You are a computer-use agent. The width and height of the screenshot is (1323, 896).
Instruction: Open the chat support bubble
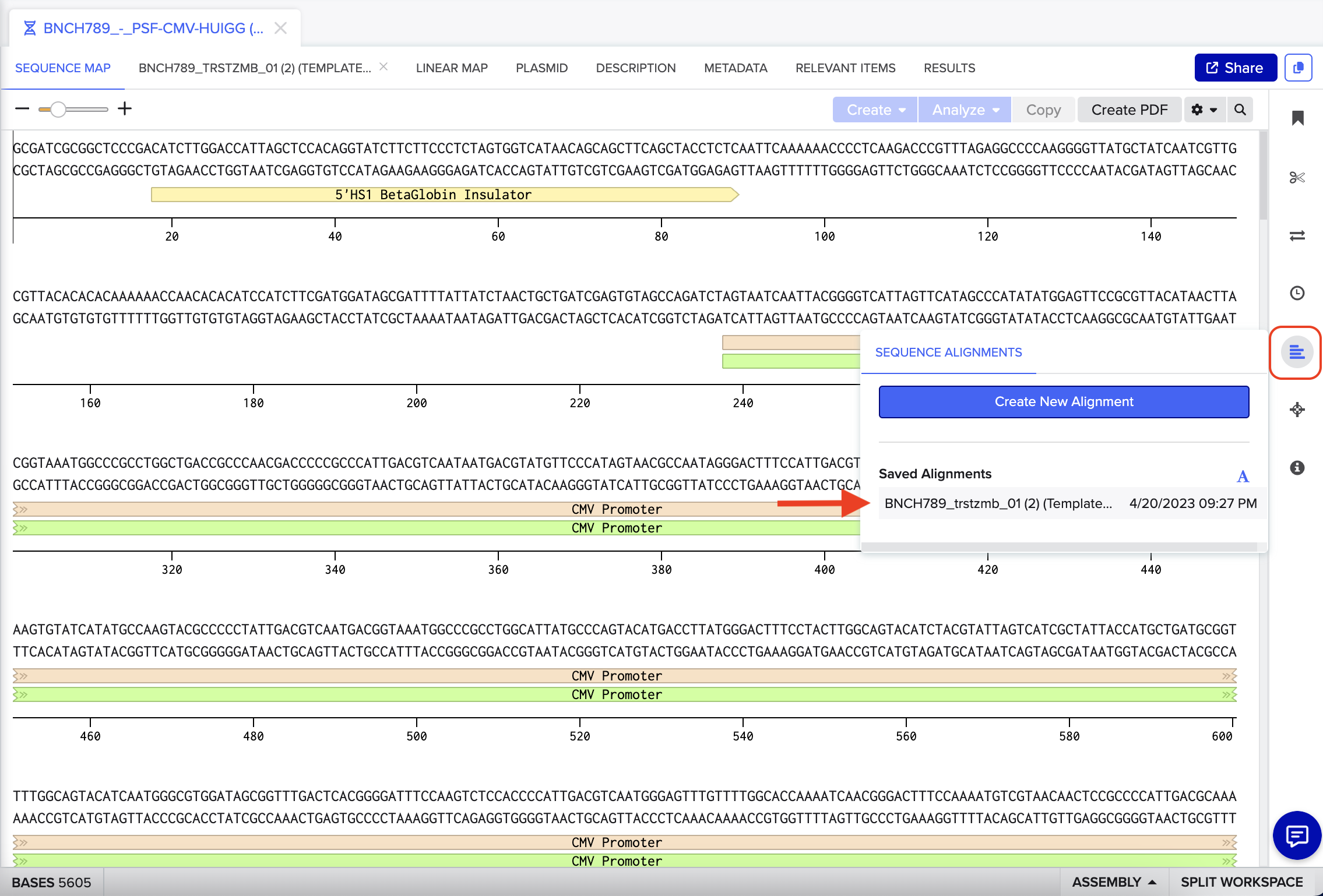coord(1297,835)
